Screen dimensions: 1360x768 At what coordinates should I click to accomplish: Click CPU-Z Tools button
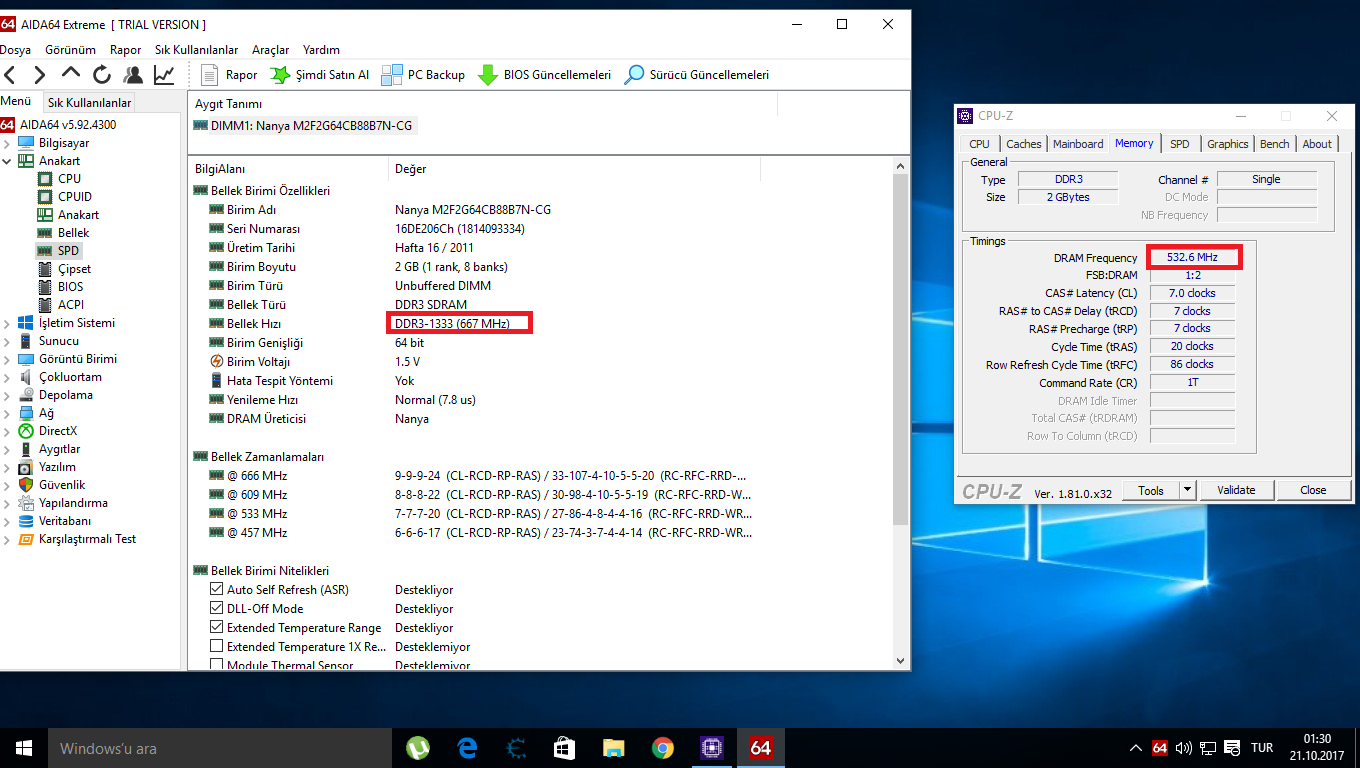(x=1151, y=490)
